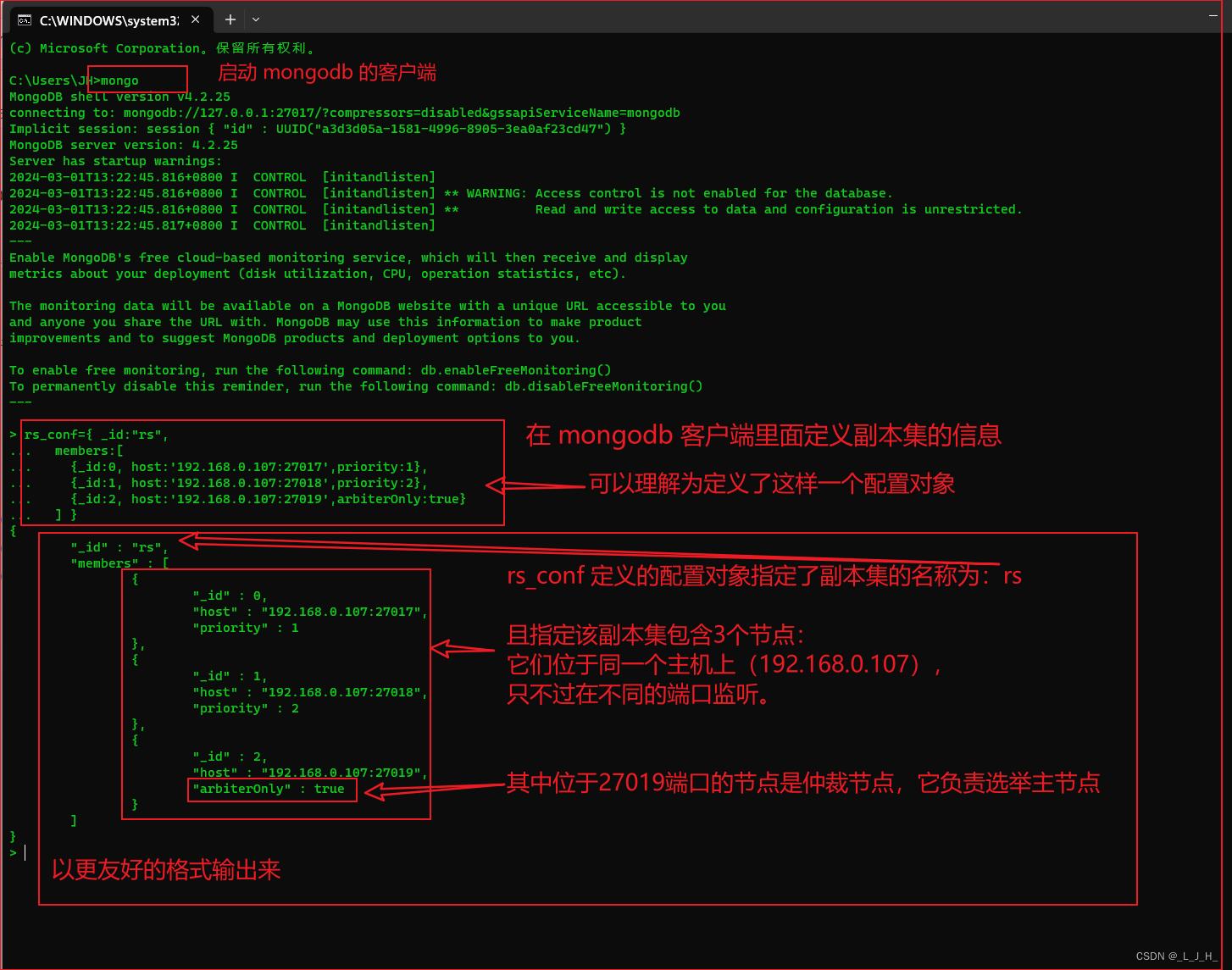The width and height of the screenshot is (1232, 970).
Task: Click output host '192.168.0.107:27018' line
Action: (x=310, y=692)
